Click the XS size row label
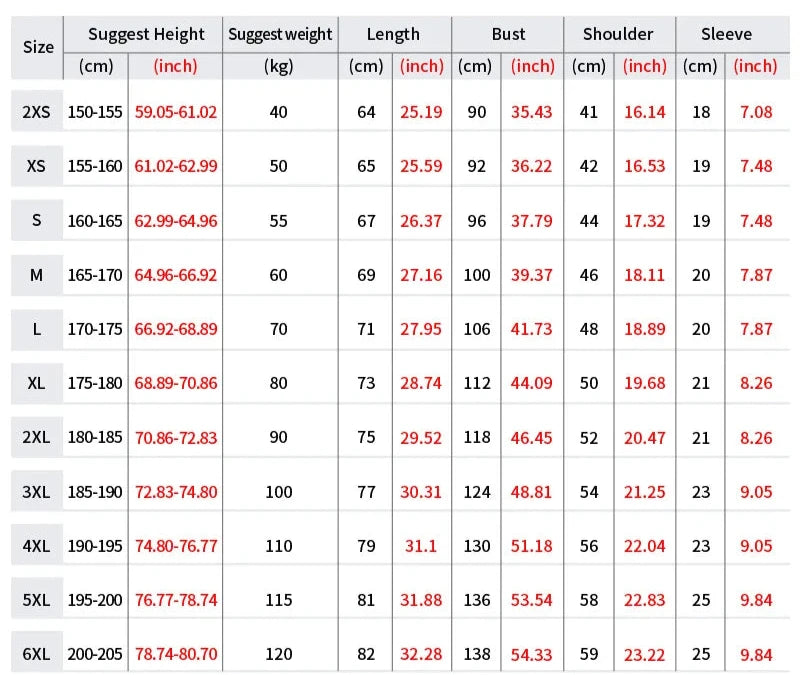Viewport: 800px width, 675px height. tap(36, 166)
